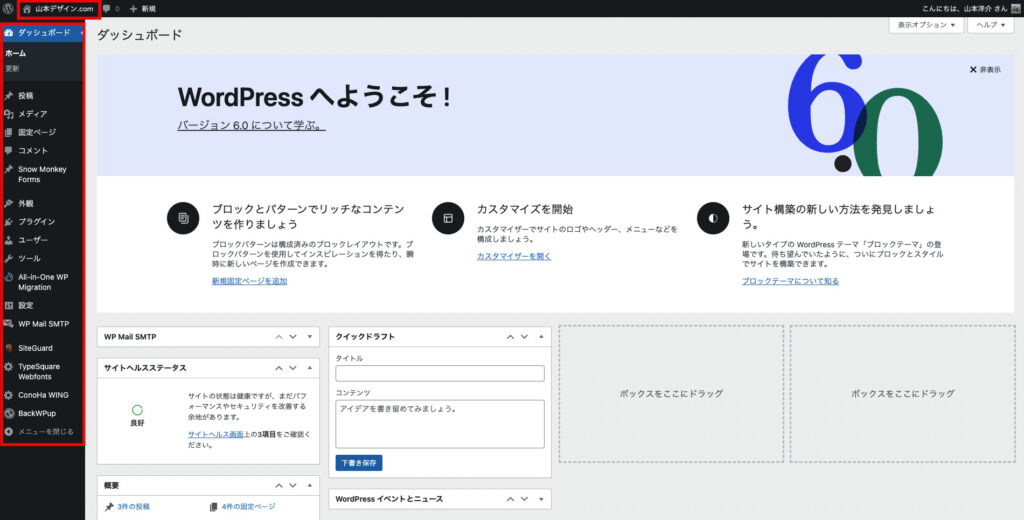Click the 下書き保存 button
1024x520 pixels.
[359, 463]
